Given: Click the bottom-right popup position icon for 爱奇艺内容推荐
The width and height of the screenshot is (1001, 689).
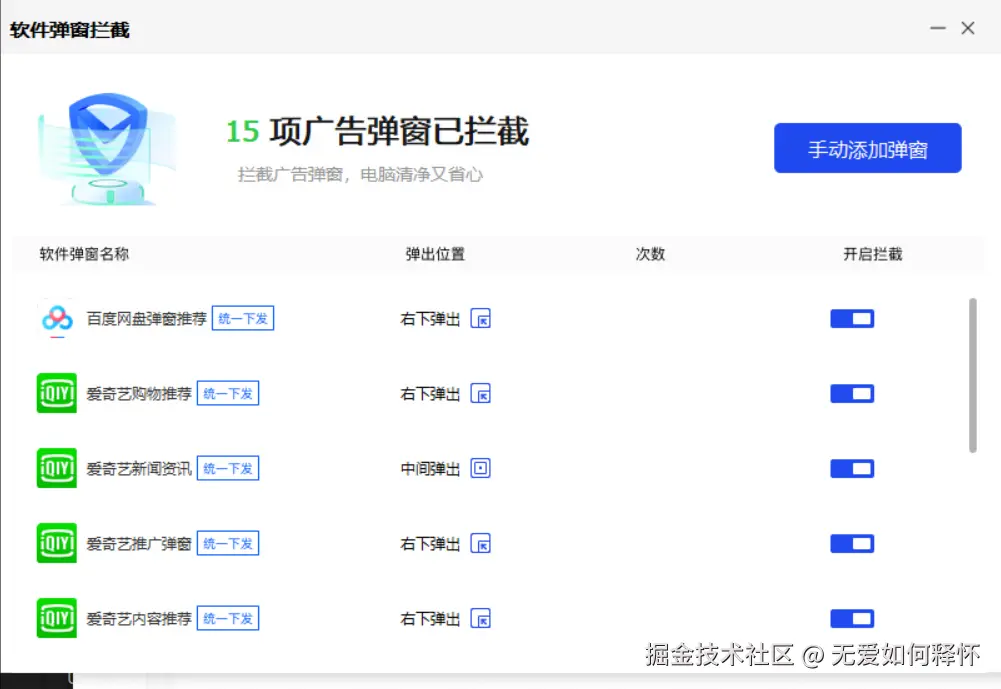Looking at the screenshot, I should click(481, 618).
